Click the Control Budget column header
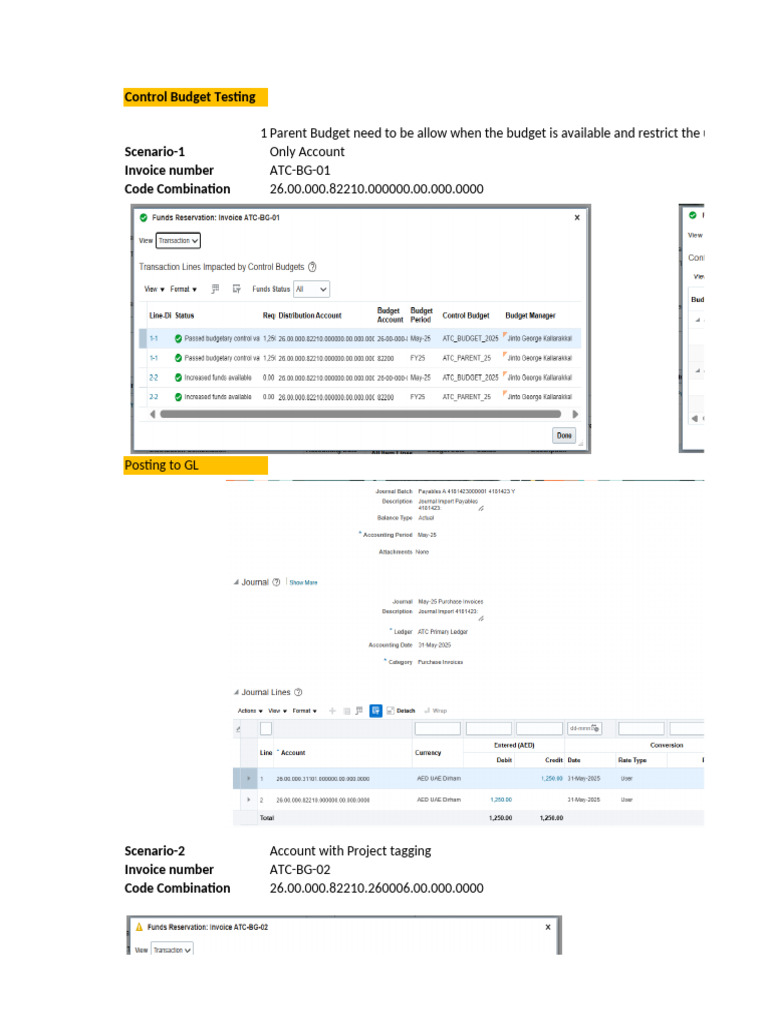This screenshot has width=768, height=1024. [x=466, y=315]
